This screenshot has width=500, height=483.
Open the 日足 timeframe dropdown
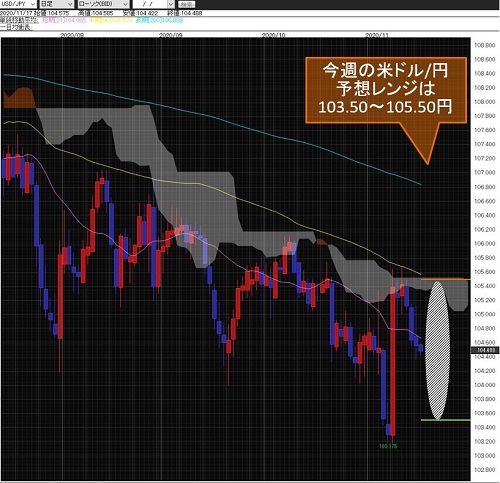(x=56, y=4)
